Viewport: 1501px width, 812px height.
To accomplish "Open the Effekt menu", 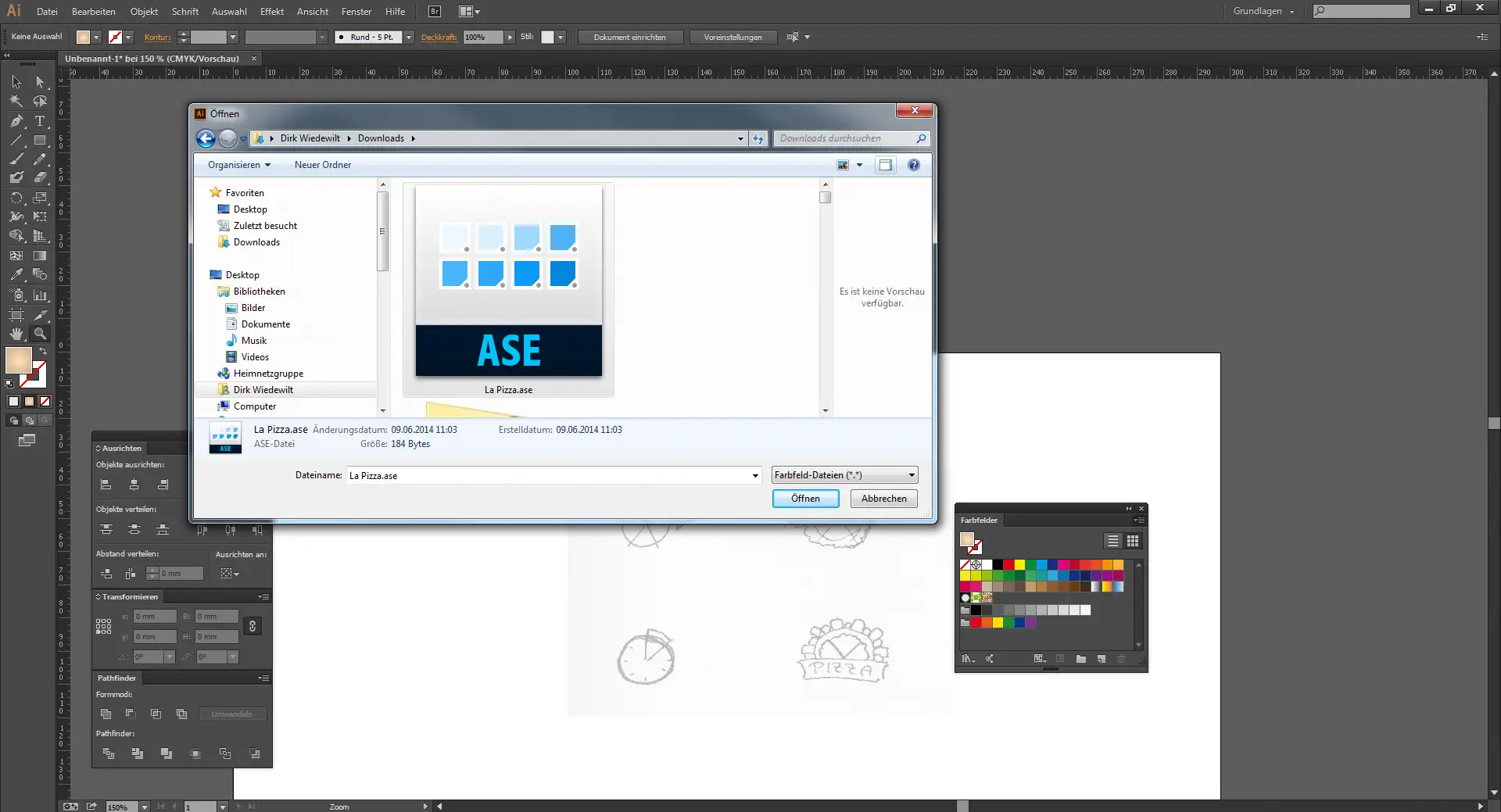I will [271, 12].
